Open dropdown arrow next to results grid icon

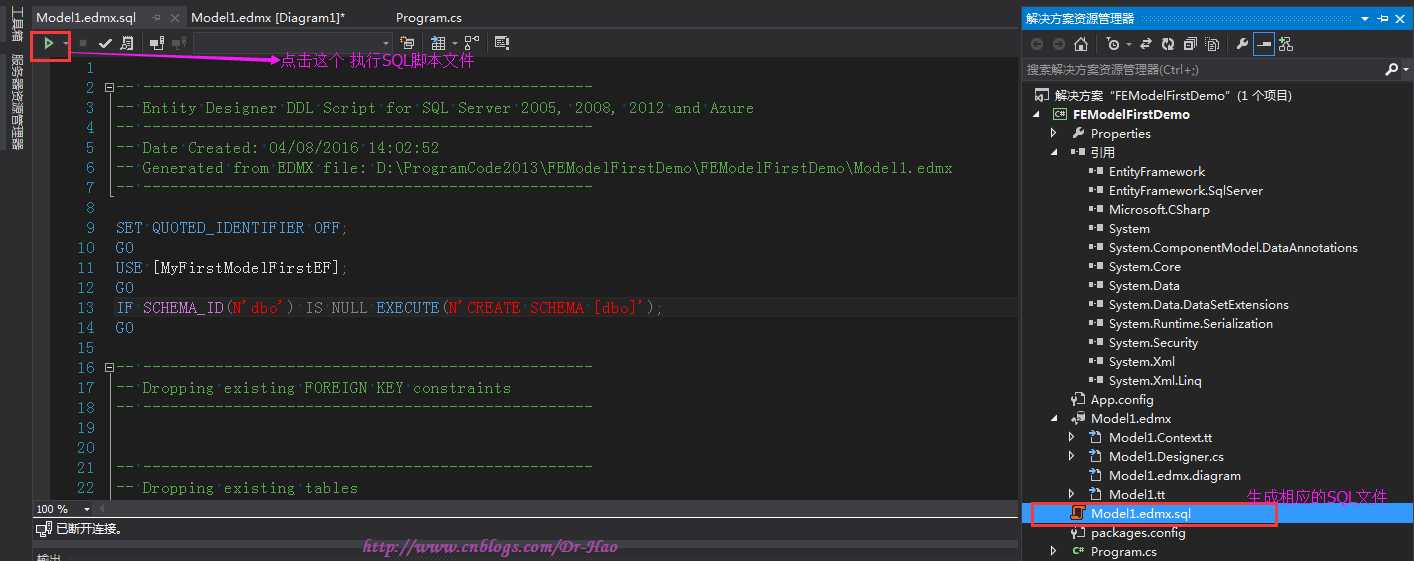click(x=454, y=43)
